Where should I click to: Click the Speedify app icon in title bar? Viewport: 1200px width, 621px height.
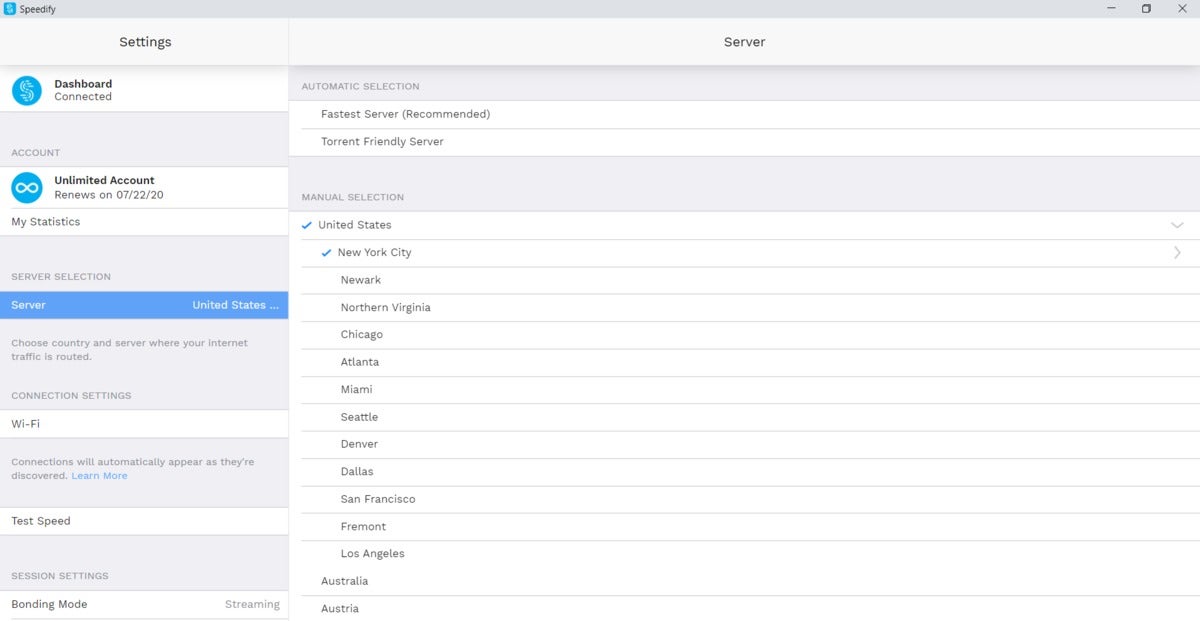tap(10, 9)
